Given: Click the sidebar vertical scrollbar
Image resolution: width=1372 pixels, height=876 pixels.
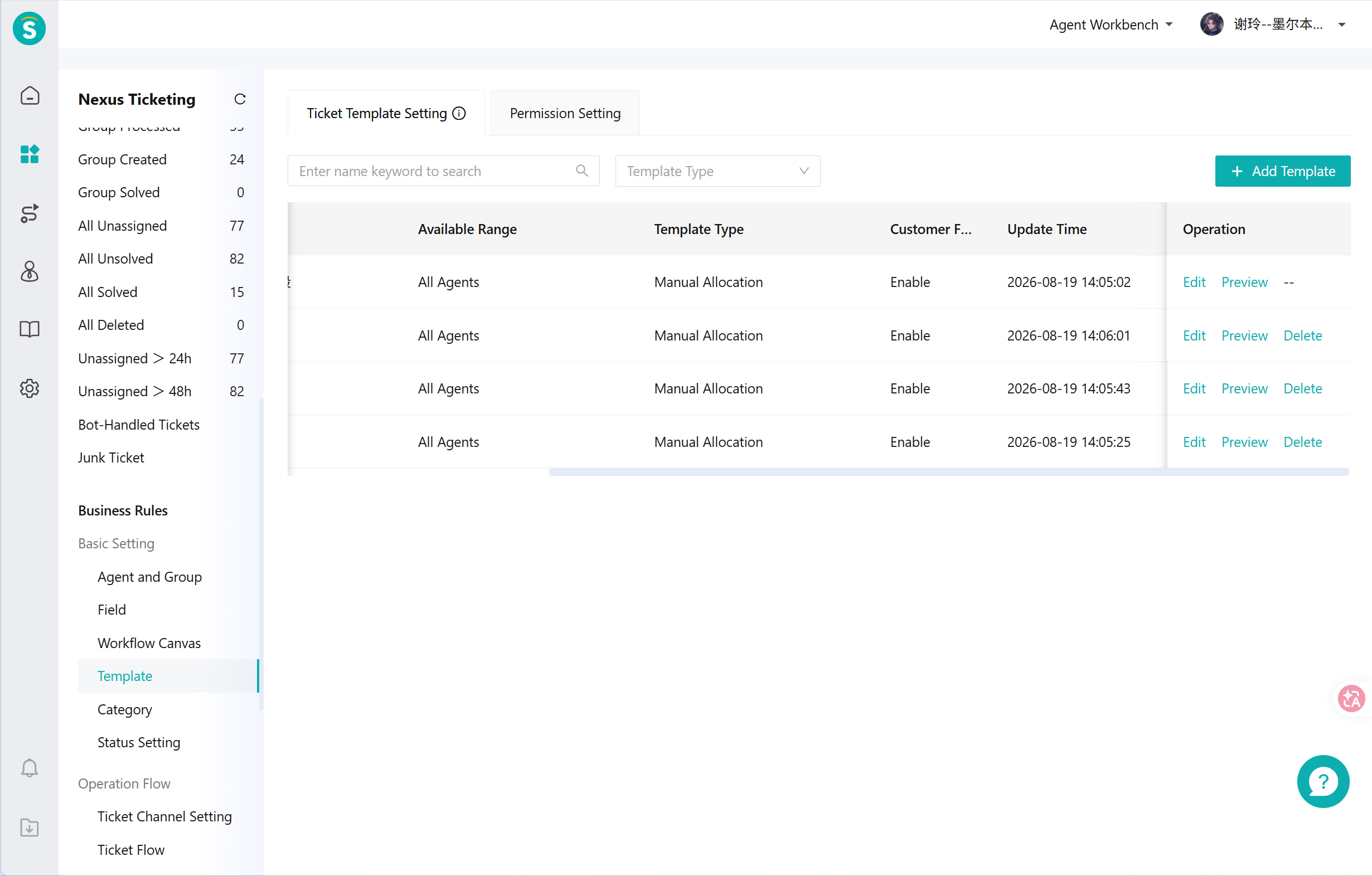Looking at the screenshot, I should (261, 554).
